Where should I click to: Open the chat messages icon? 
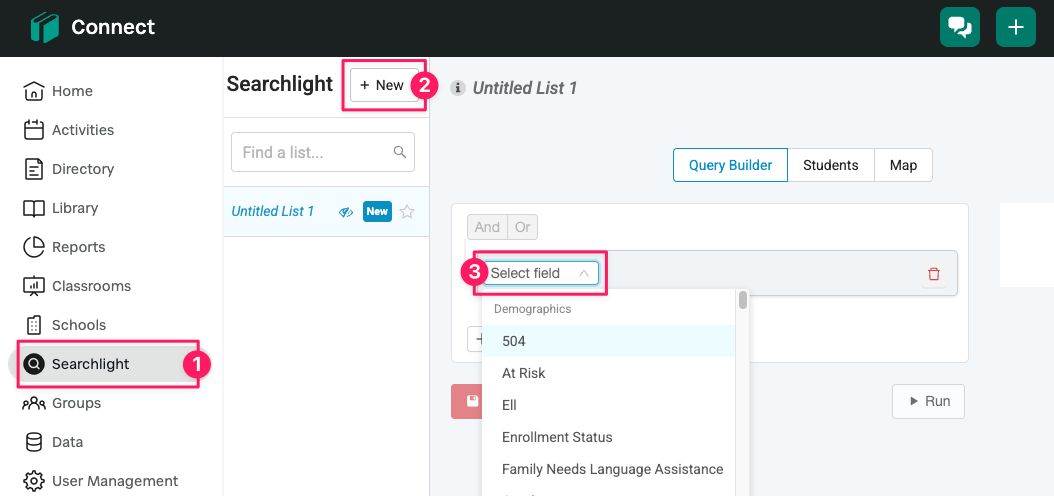tap(959, 27)
